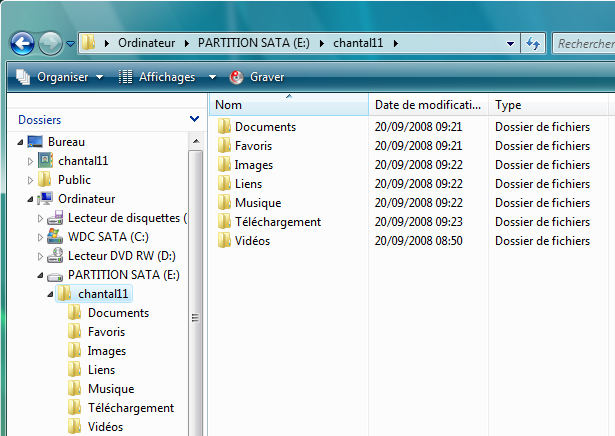
Task: Click the Dossiers pane heading
Action: 40,120
